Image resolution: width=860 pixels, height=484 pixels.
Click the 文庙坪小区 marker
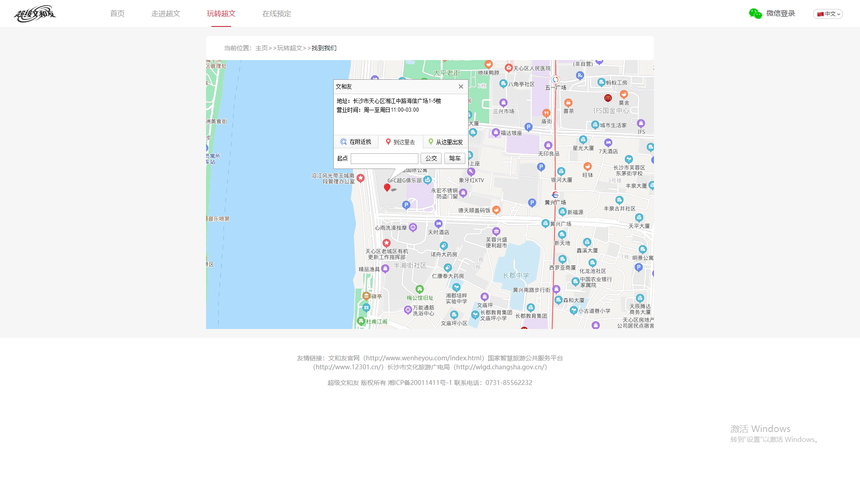click(x=454, y=315)
